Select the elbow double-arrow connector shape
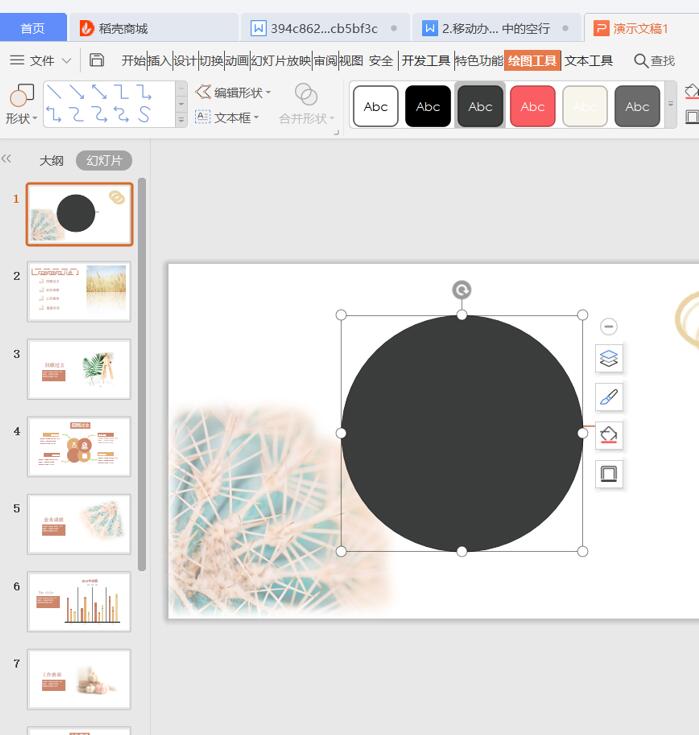Viewport: 699px width, 735px height. pos(54,114)
